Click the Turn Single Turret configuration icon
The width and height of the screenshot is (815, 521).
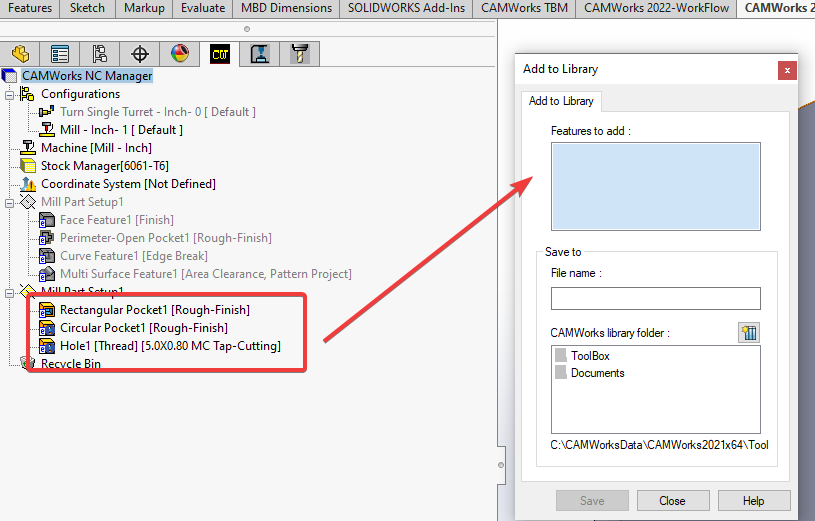[46, 112]
